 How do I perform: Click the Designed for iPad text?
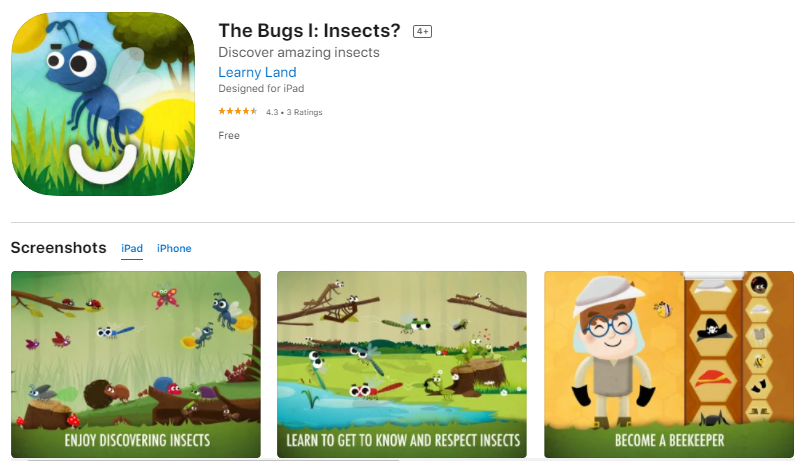pos(261,89)
